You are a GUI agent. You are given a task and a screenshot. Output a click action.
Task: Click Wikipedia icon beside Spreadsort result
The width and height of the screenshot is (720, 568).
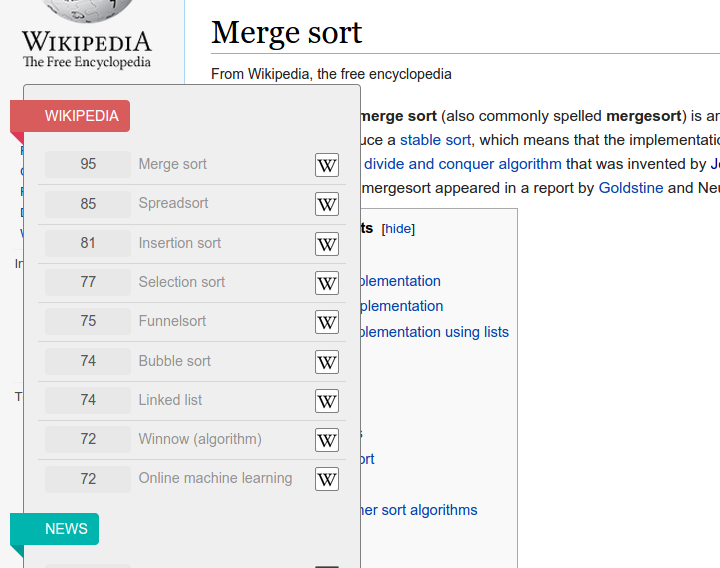point(327,204)
